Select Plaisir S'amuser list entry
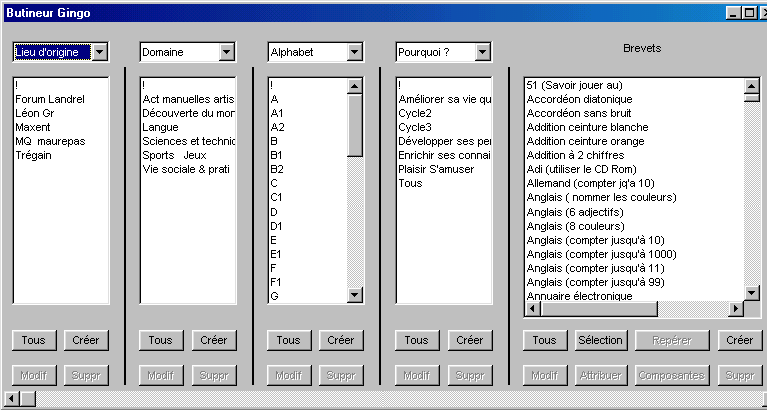 (436, 169)
